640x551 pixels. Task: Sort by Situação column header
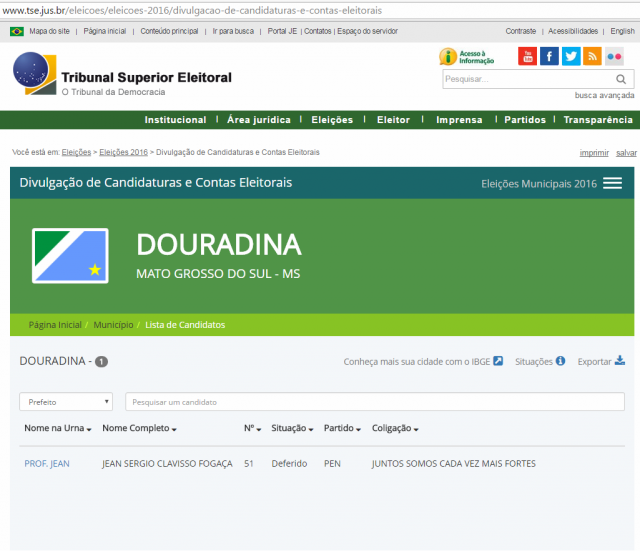[x=293, y=428]
